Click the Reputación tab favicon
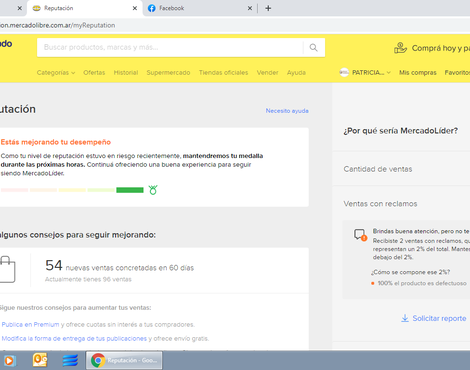Image resolution: width=470 pixels, height=370 pixels. tap(37, 8)
